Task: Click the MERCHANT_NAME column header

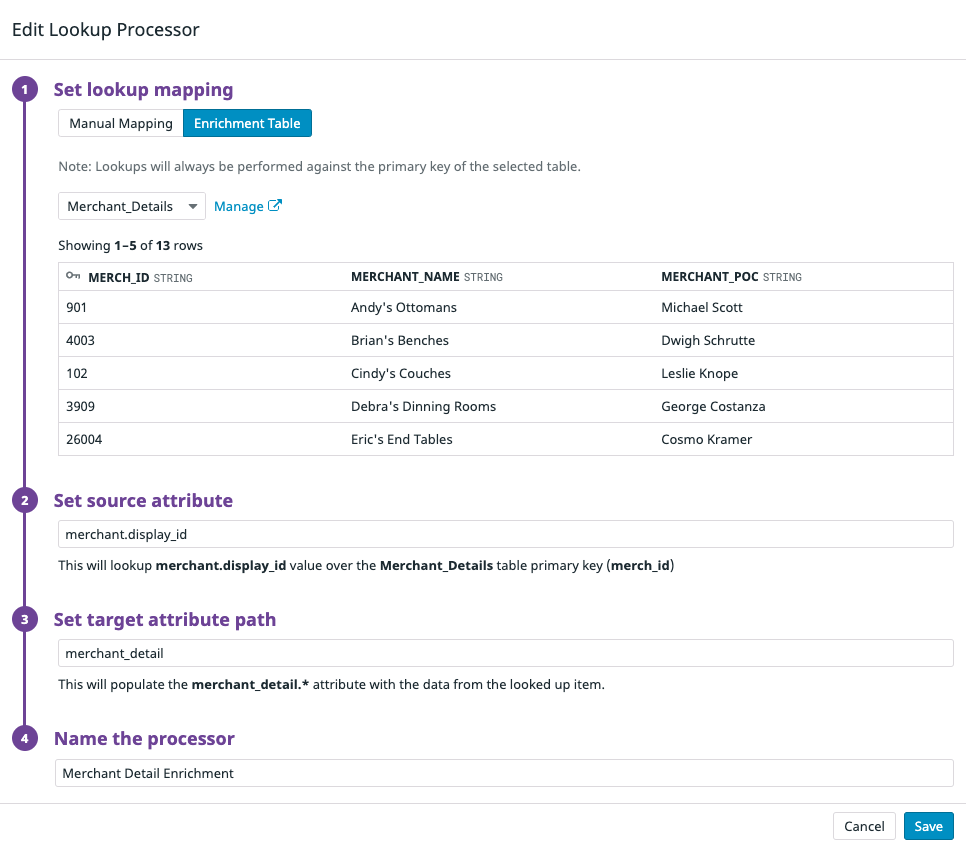Action: 405,277
